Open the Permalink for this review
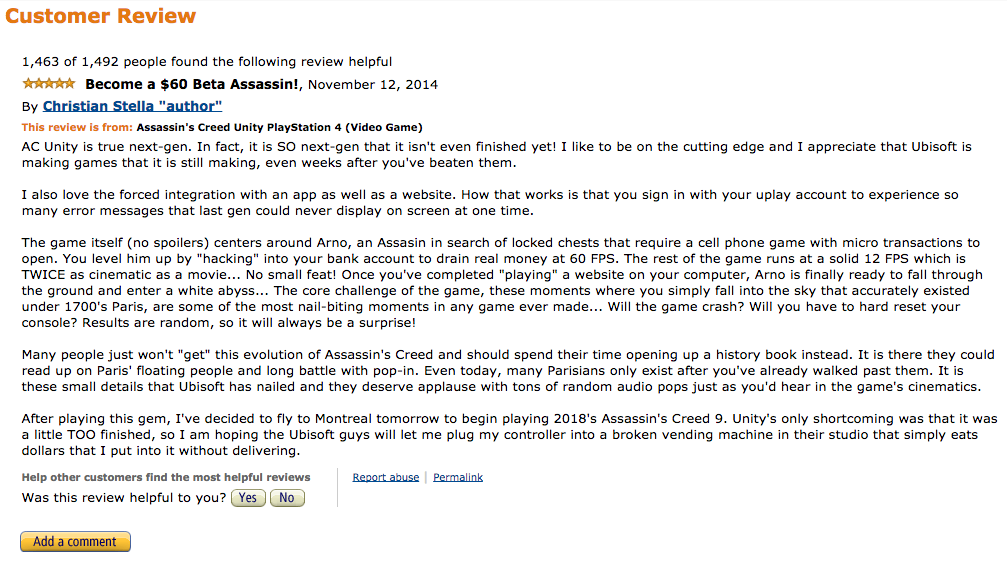This screenshot has width=1007, height=578. click(x=458, y=477)
